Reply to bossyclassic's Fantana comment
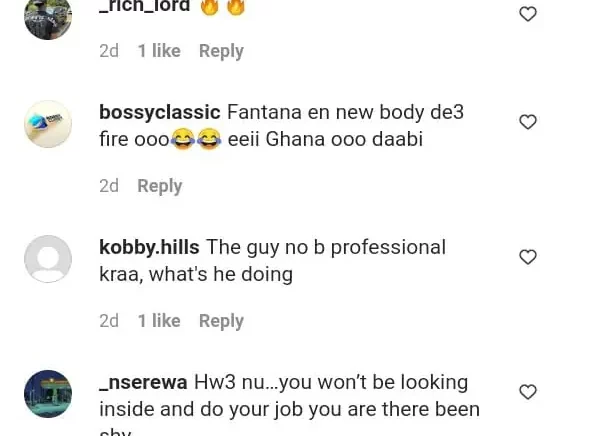 159,186
